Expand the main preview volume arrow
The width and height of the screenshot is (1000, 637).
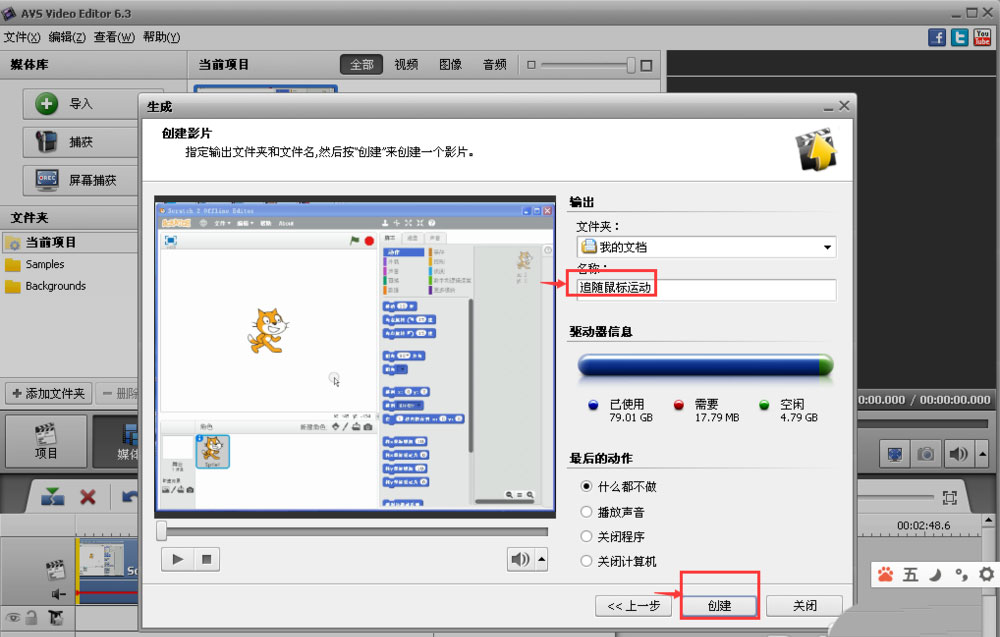(x=982, y=454)
